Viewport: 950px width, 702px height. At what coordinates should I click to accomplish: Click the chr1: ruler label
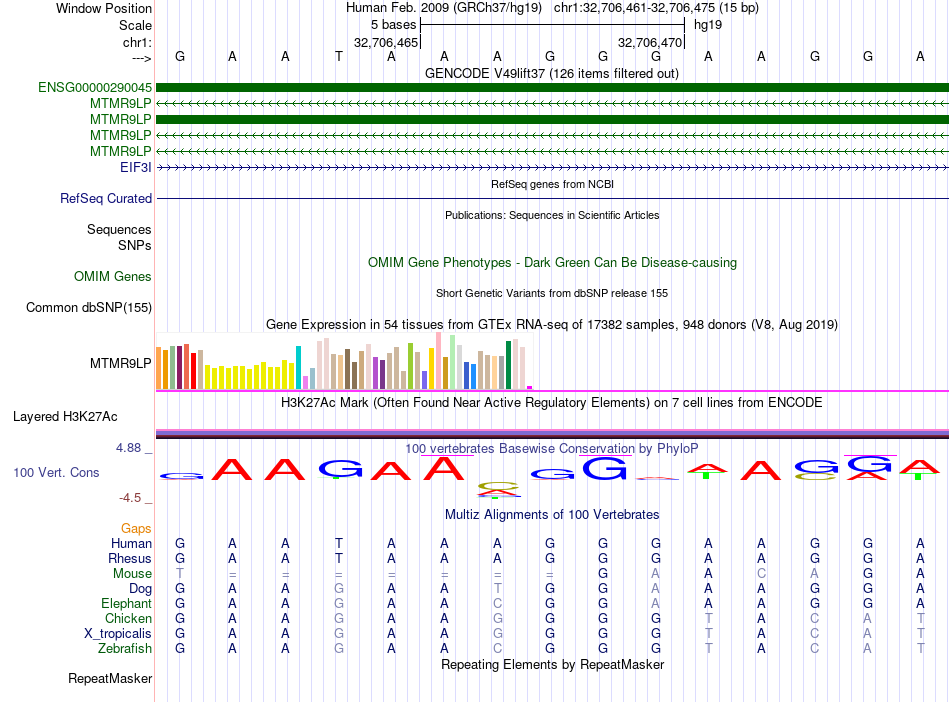click(x=137, y=42)
